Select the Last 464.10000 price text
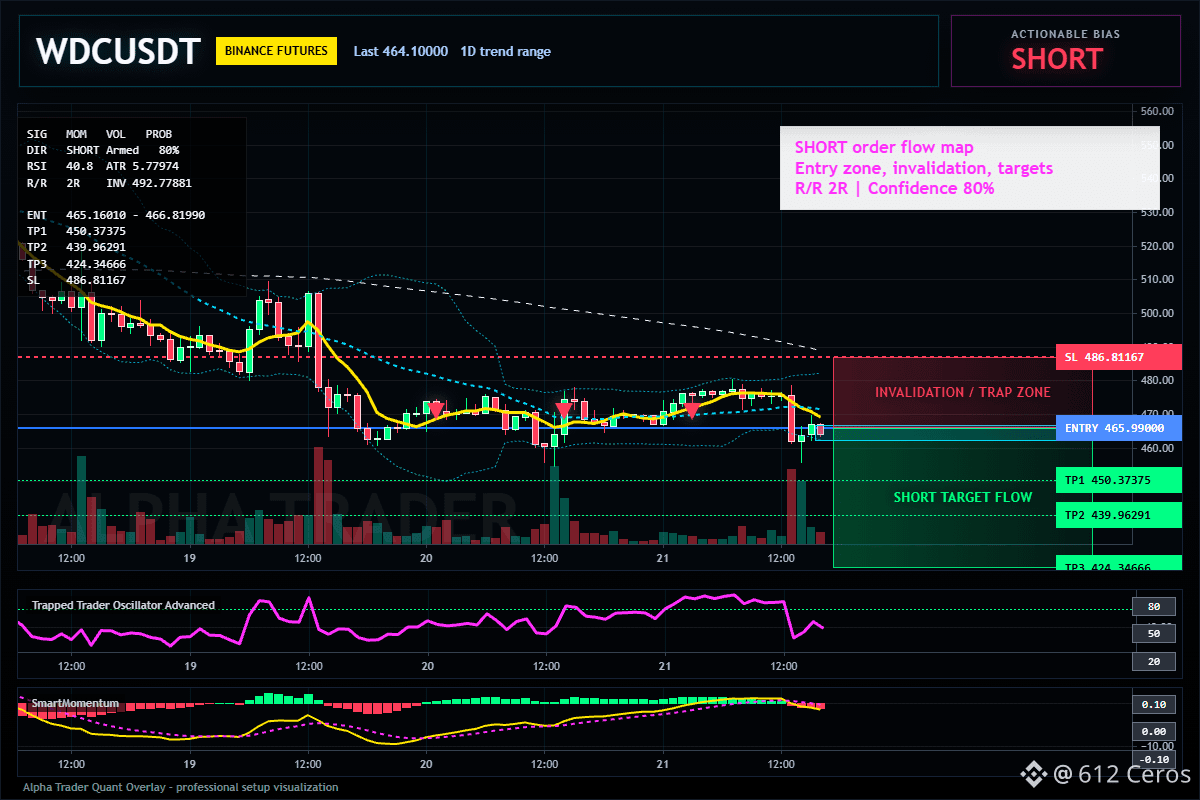The width and height of the screenshot is (1200, 800). click(401, 52)
